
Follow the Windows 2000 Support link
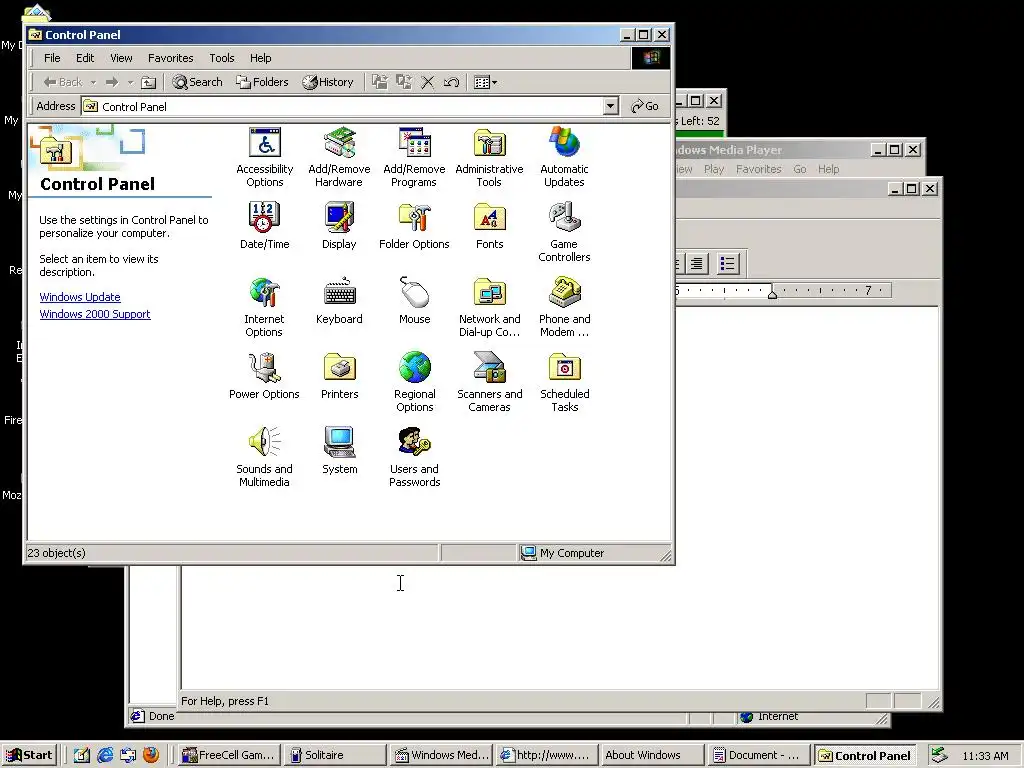click(95, 314)
